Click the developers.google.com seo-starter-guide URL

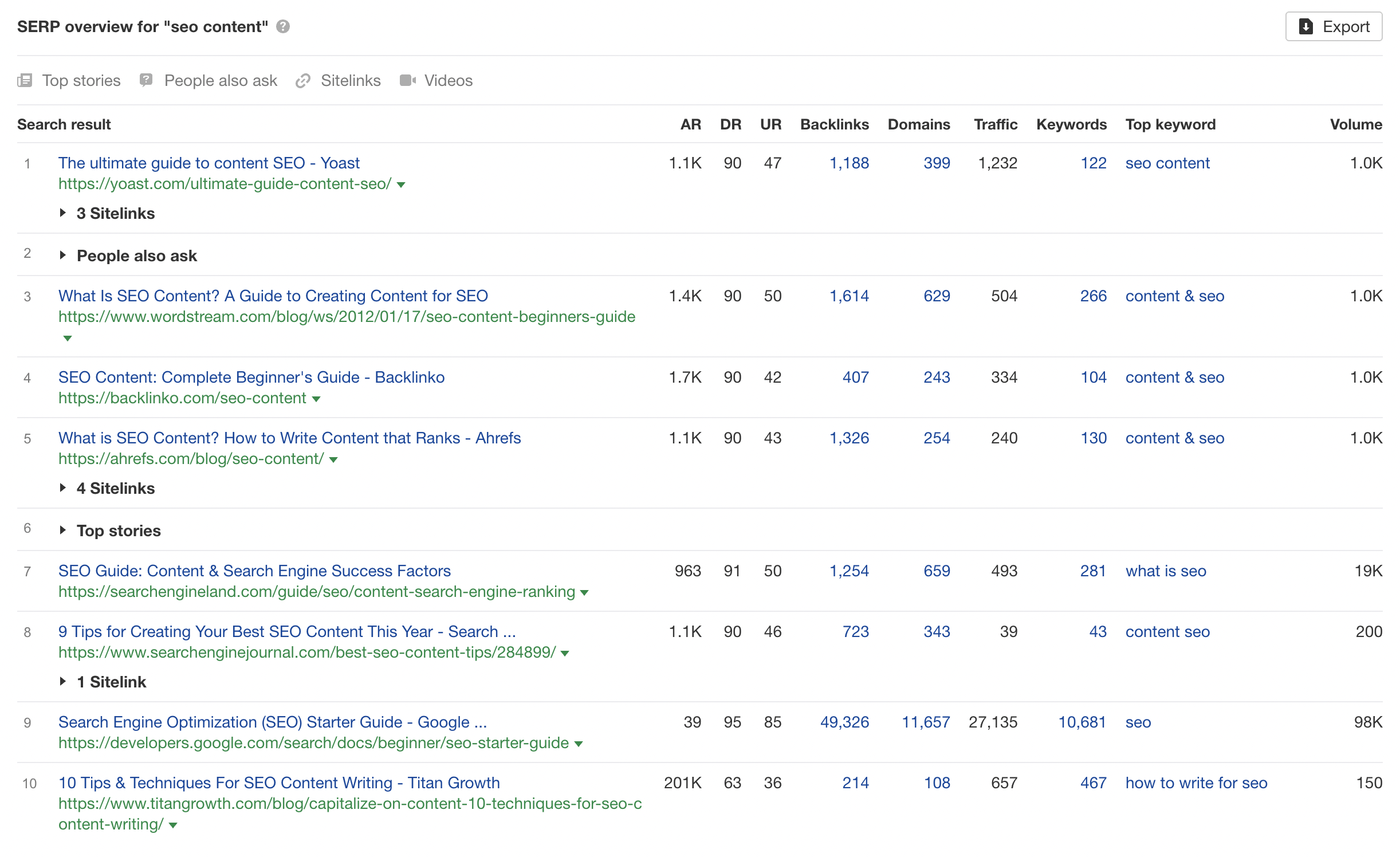(x=314, y=742)
